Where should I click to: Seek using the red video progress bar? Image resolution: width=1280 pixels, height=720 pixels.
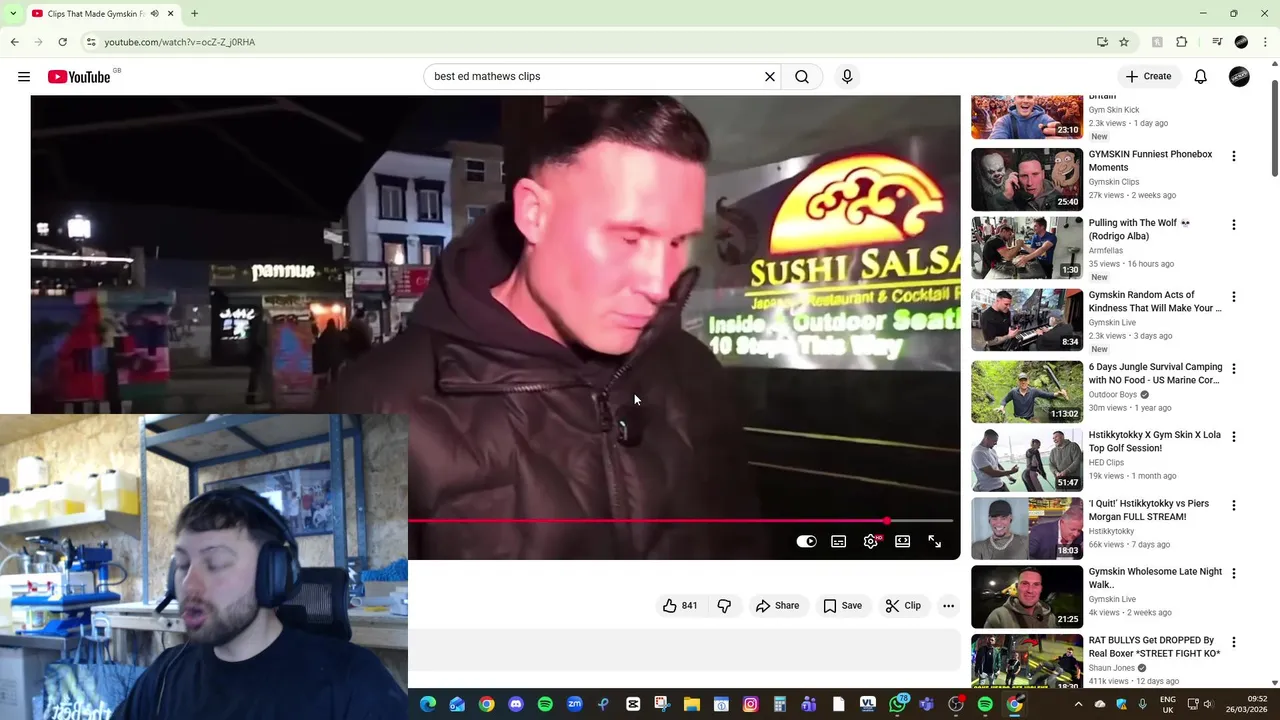680,521
